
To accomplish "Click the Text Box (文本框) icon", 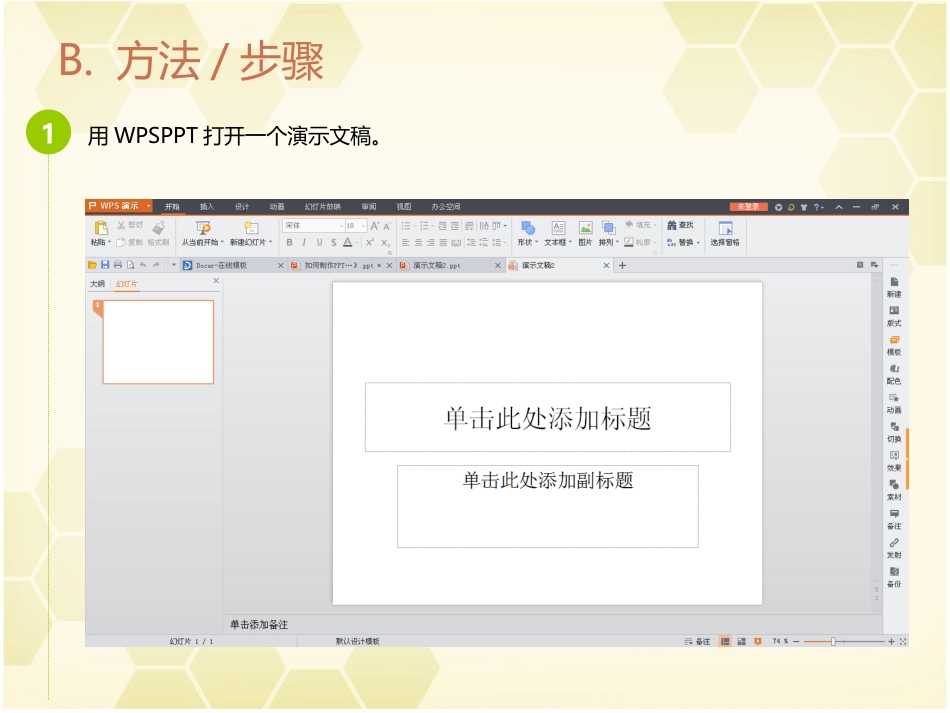I will (558, 228).
